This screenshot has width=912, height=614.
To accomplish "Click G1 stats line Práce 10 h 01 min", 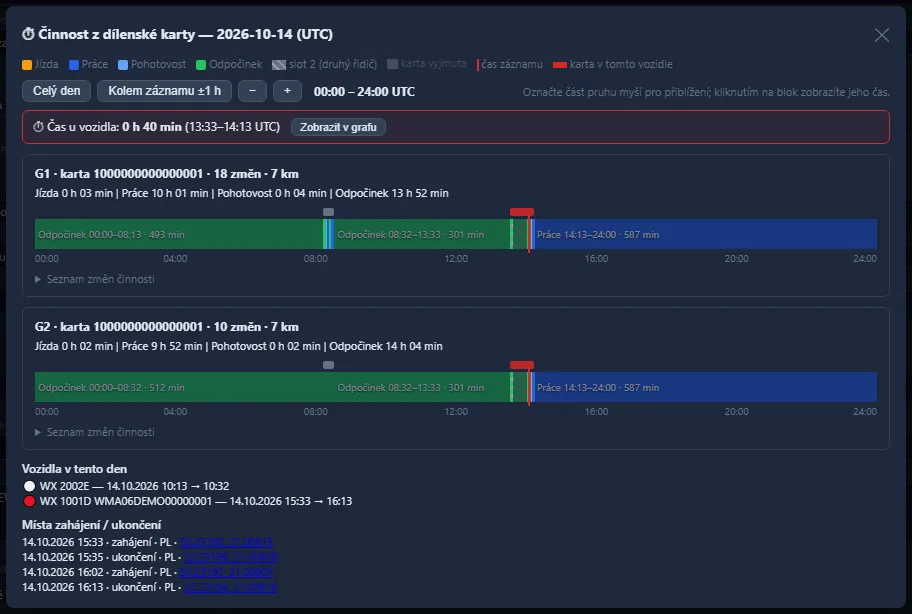I will pyautogui.click(x=165, y=193).
